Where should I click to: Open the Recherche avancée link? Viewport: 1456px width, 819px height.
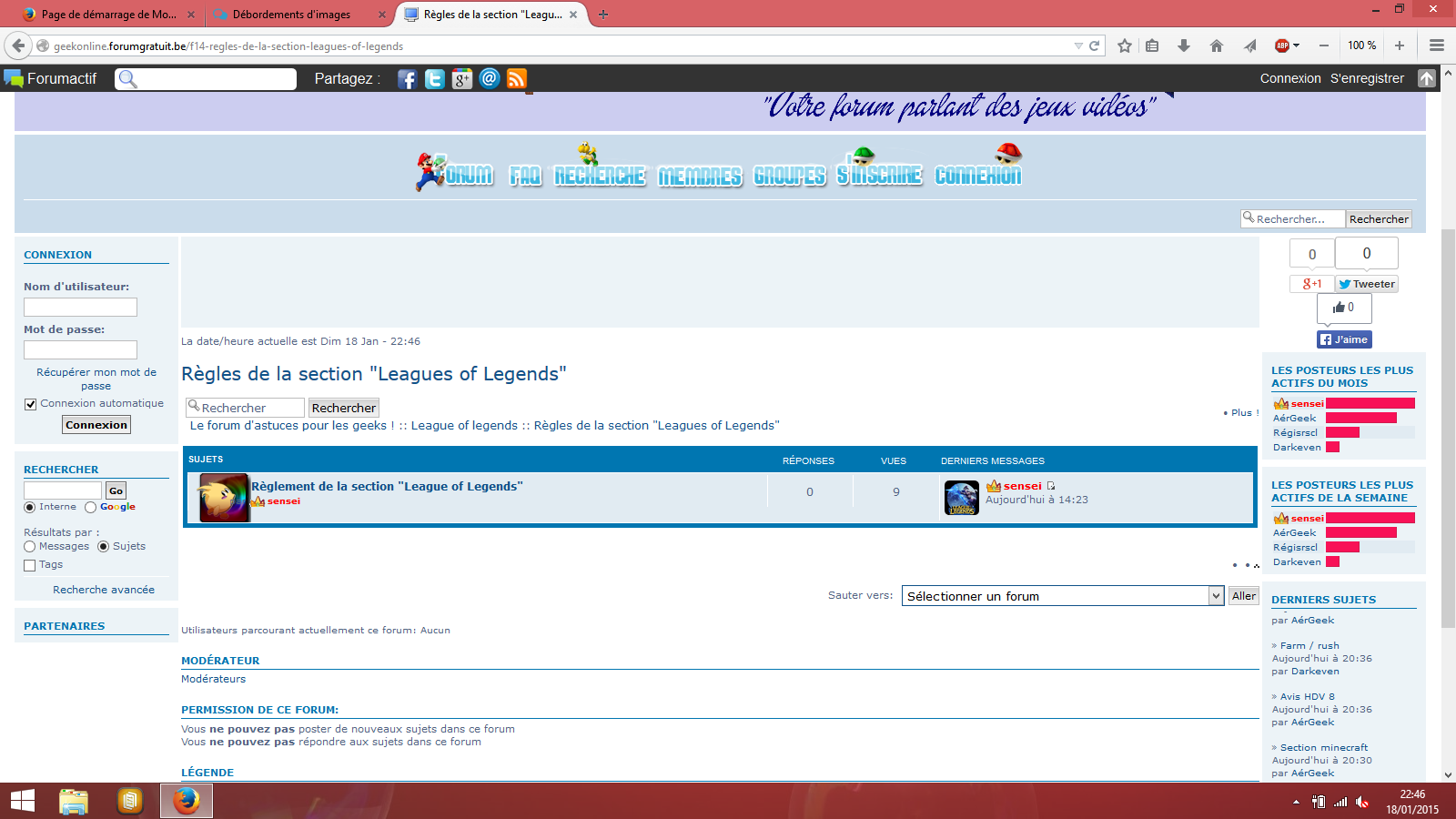tap(104, 590)
